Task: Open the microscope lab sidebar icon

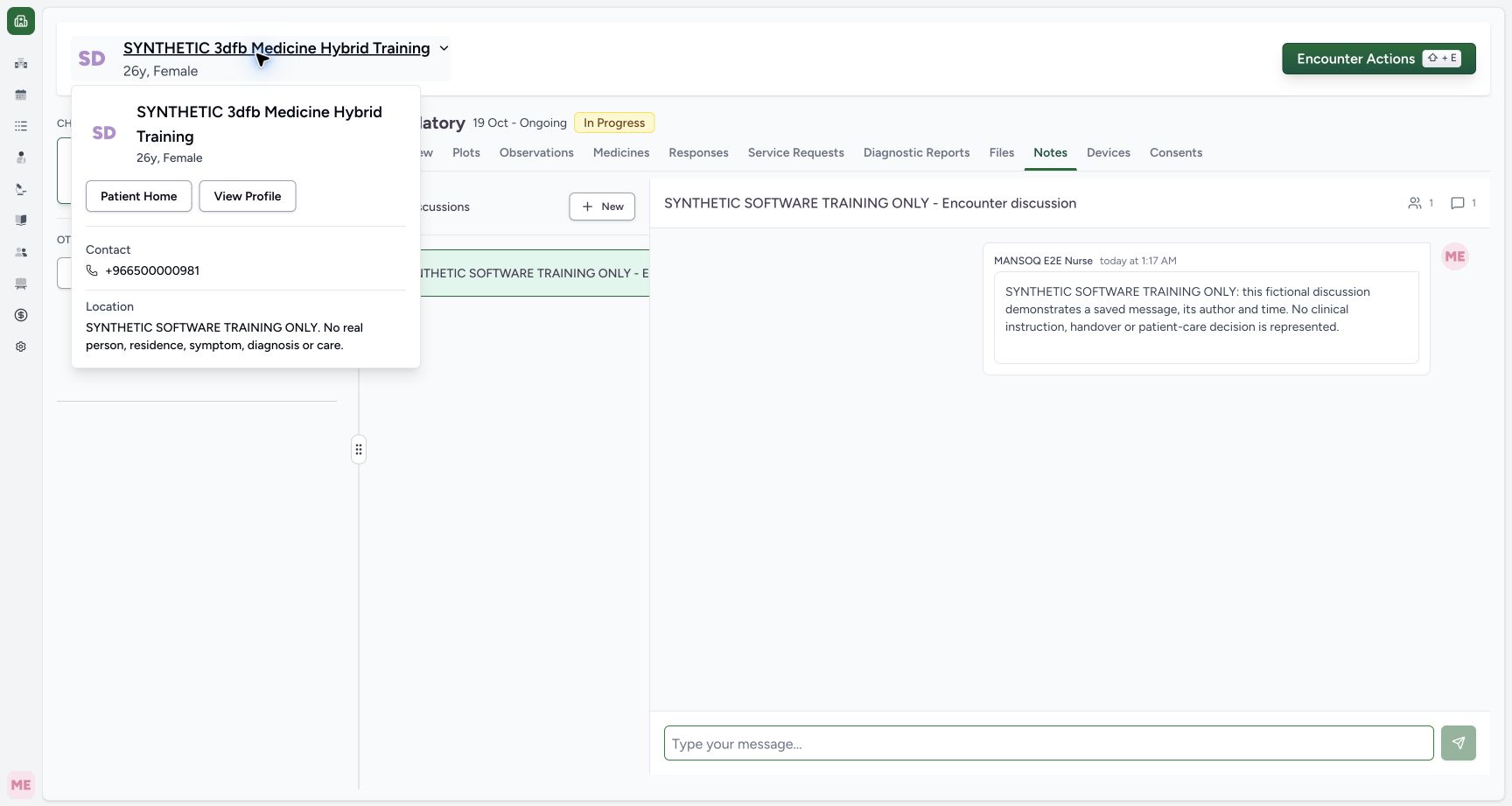Action: point(21,189)
